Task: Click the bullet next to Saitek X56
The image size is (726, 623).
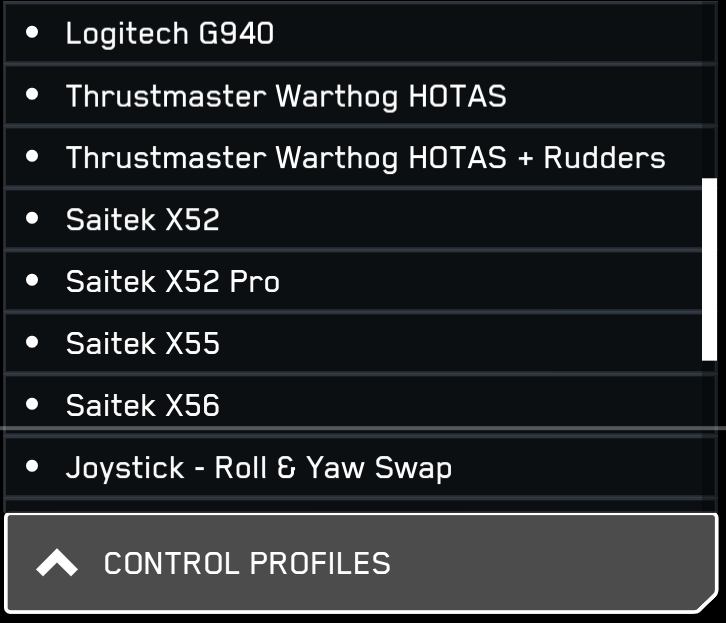Action: pyautogui.click(x=32, y=405)
